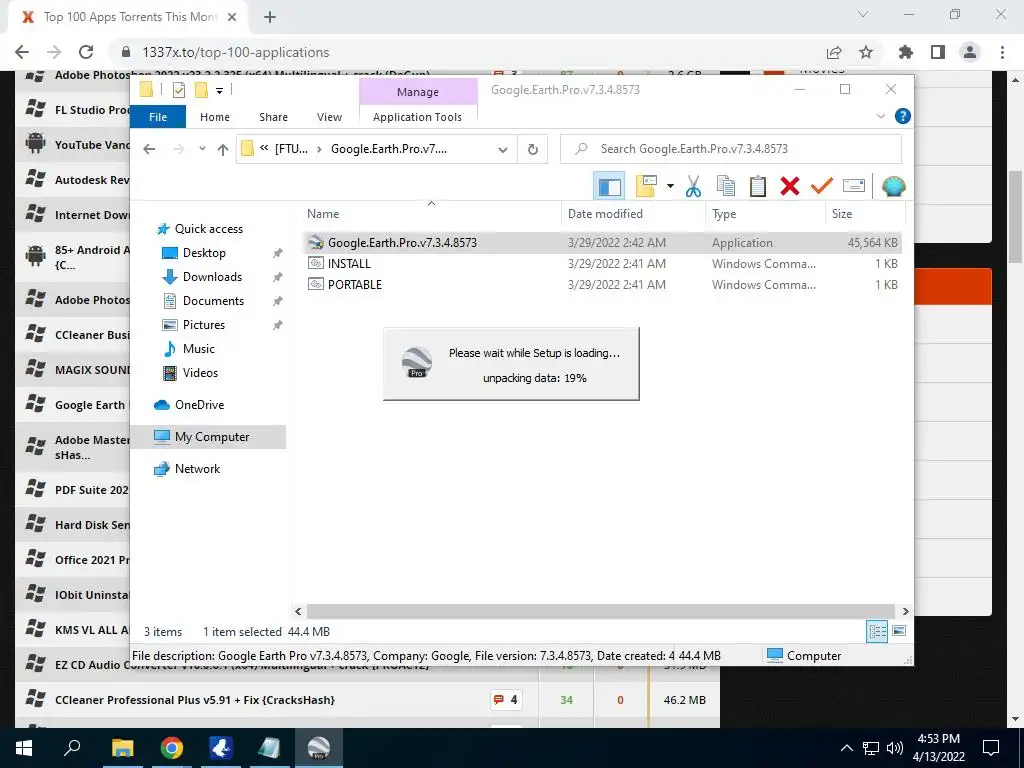Select OneDrive in the navigation pane
The height and width of the screenshot is (768, 1024).
(x=199, y=405)
